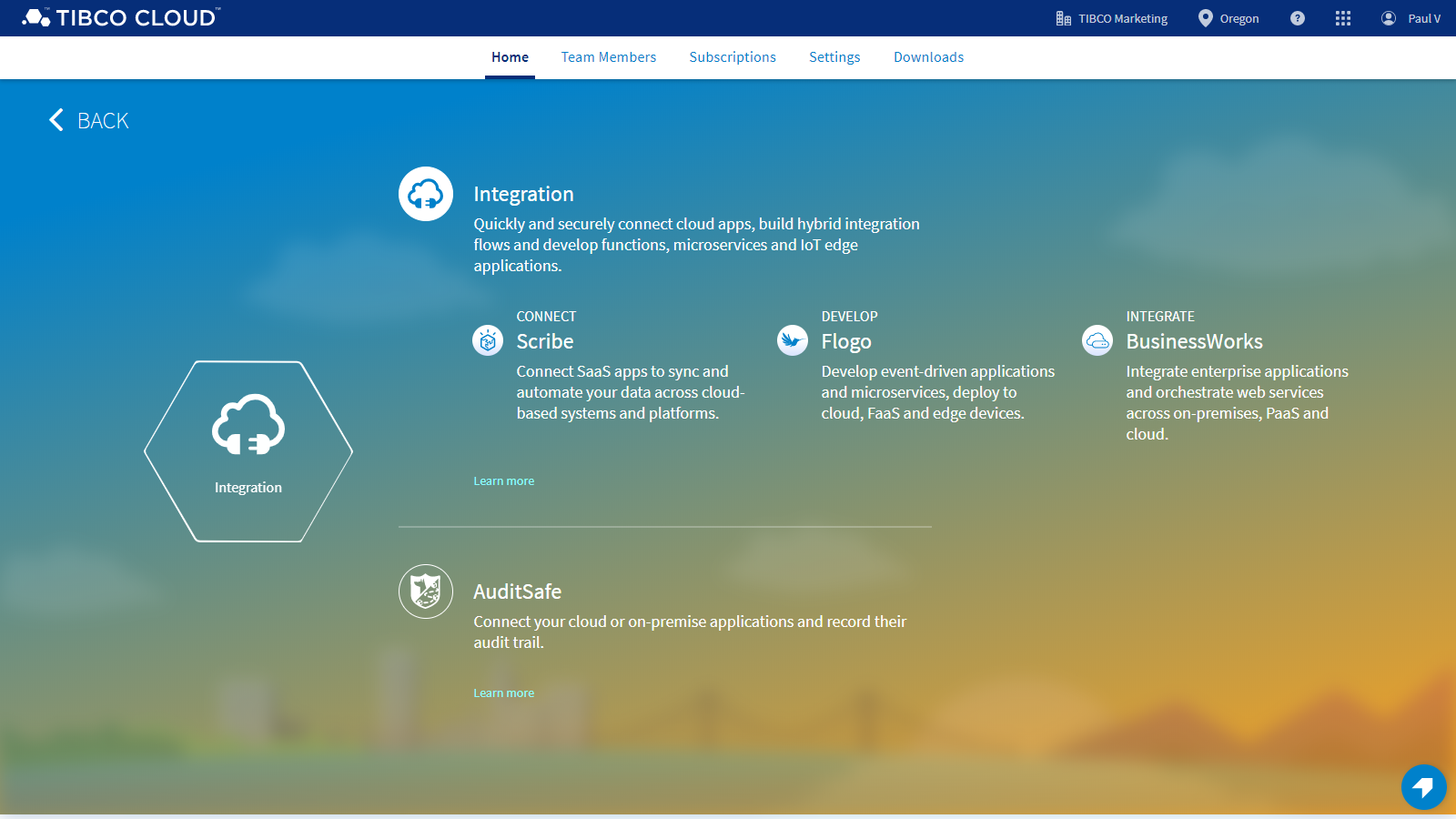
Task: Open the apps grid icon
Action: tap(1342, 18)
